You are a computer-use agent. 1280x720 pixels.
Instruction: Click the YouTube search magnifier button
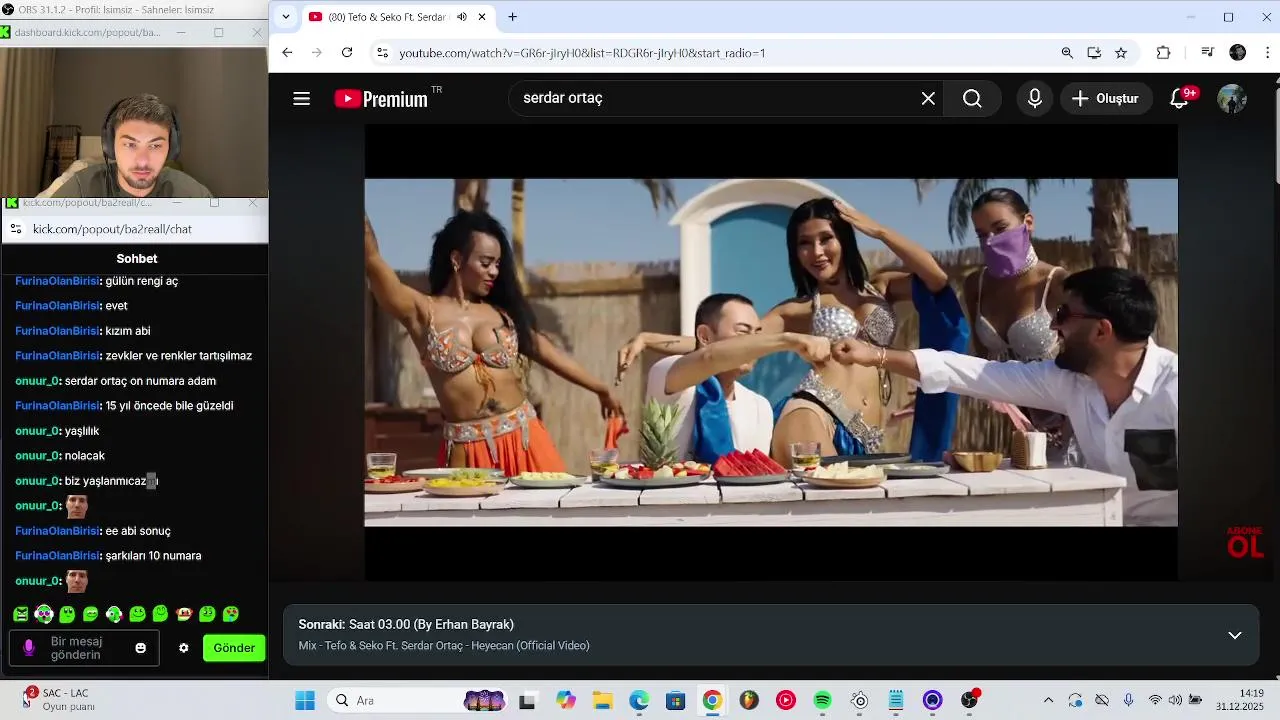[x=972, y=98]
